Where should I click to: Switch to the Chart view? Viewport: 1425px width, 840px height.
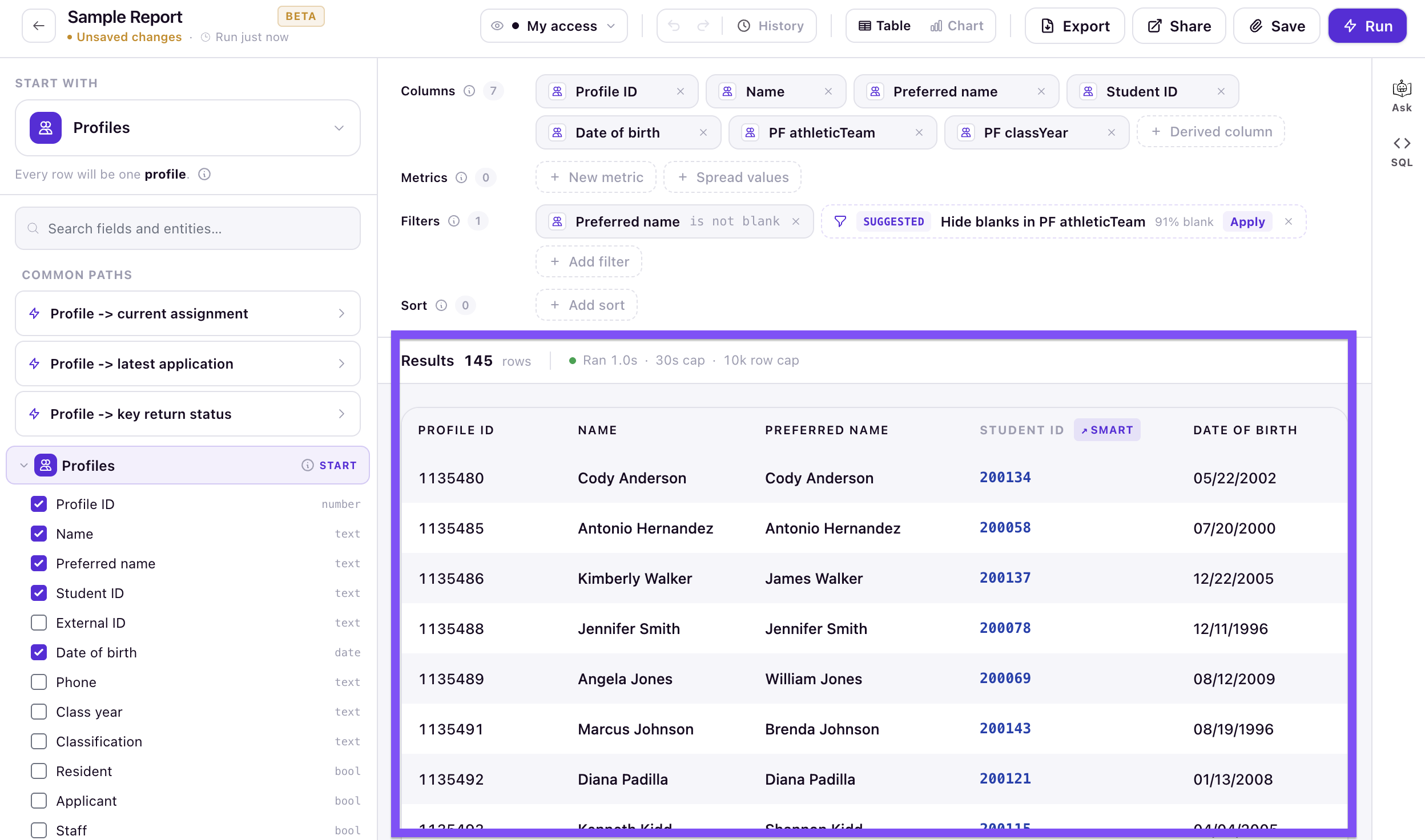(957, 26)
